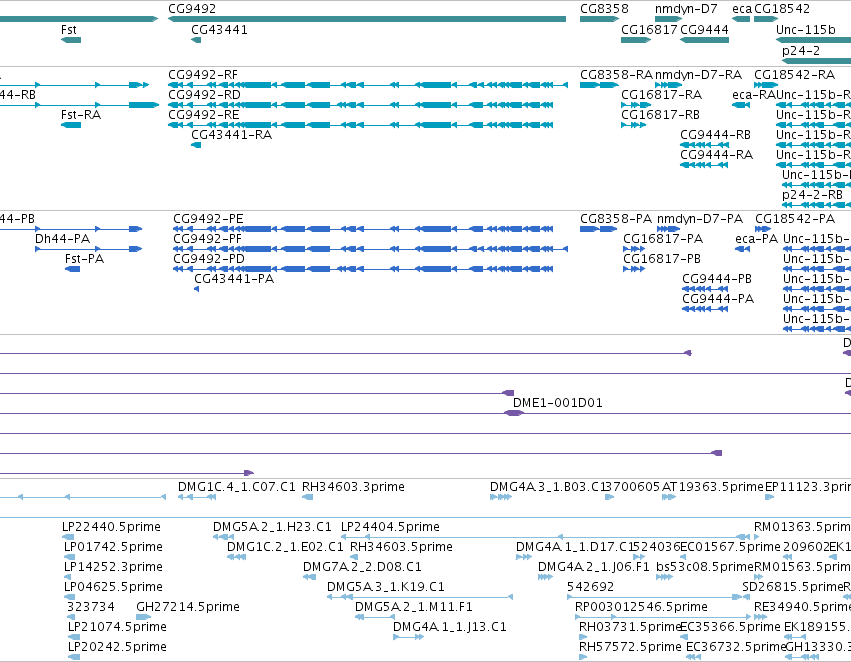Open protein CG9444-PB

(717, 279)
